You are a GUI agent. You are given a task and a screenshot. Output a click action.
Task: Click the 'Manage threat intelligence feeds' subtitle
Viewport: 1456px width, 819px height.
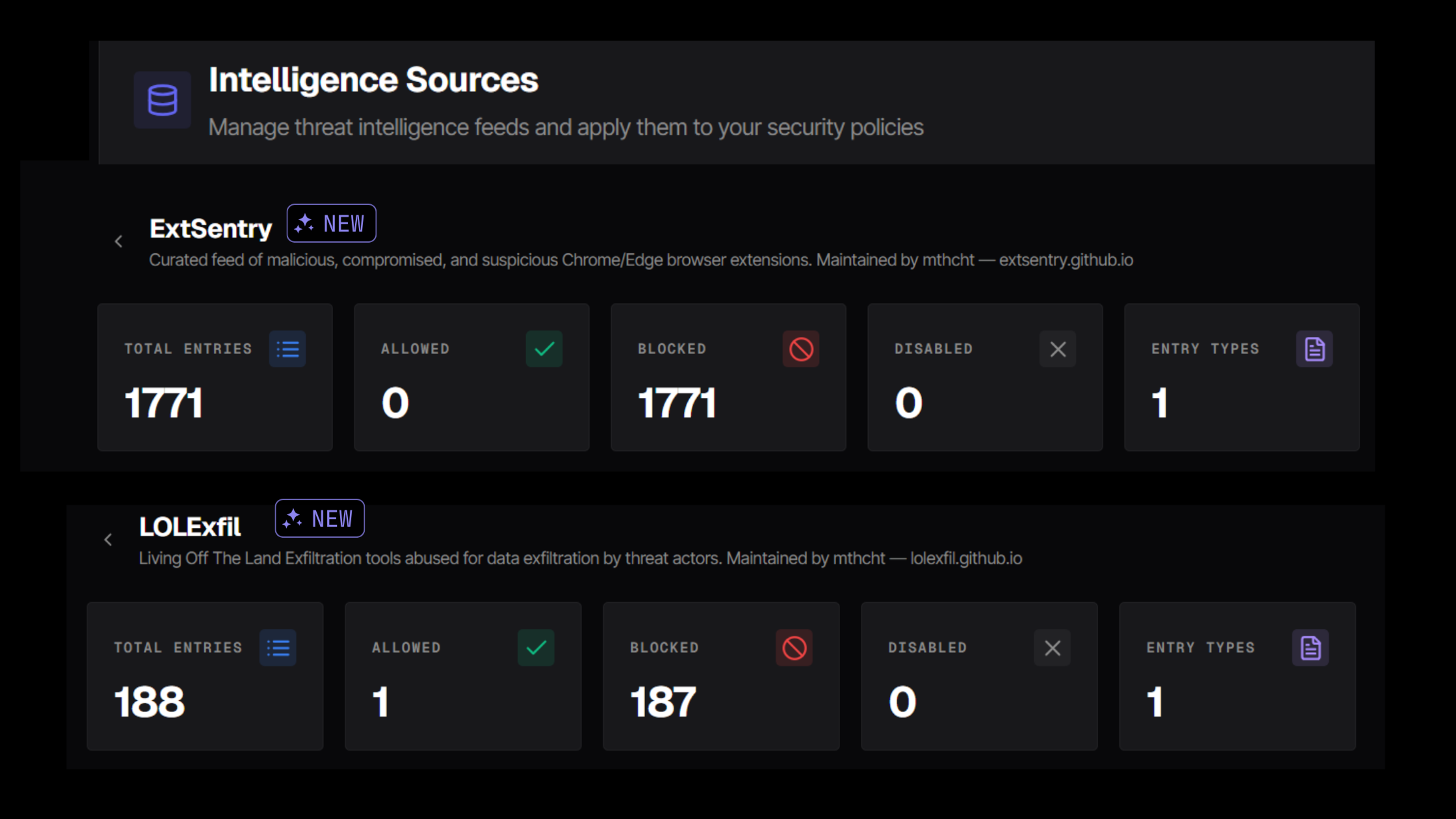click(566, 127)
